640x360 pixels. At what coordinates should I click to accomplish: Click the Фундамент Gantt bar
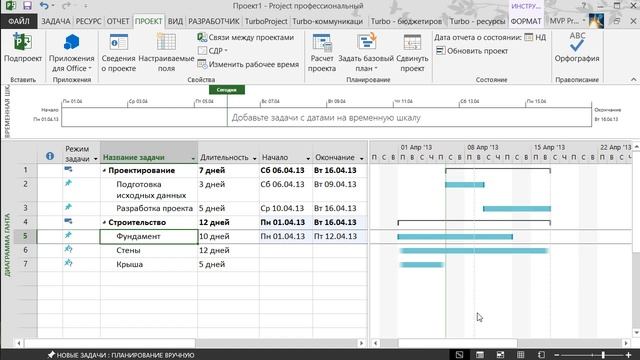point(455,236)
